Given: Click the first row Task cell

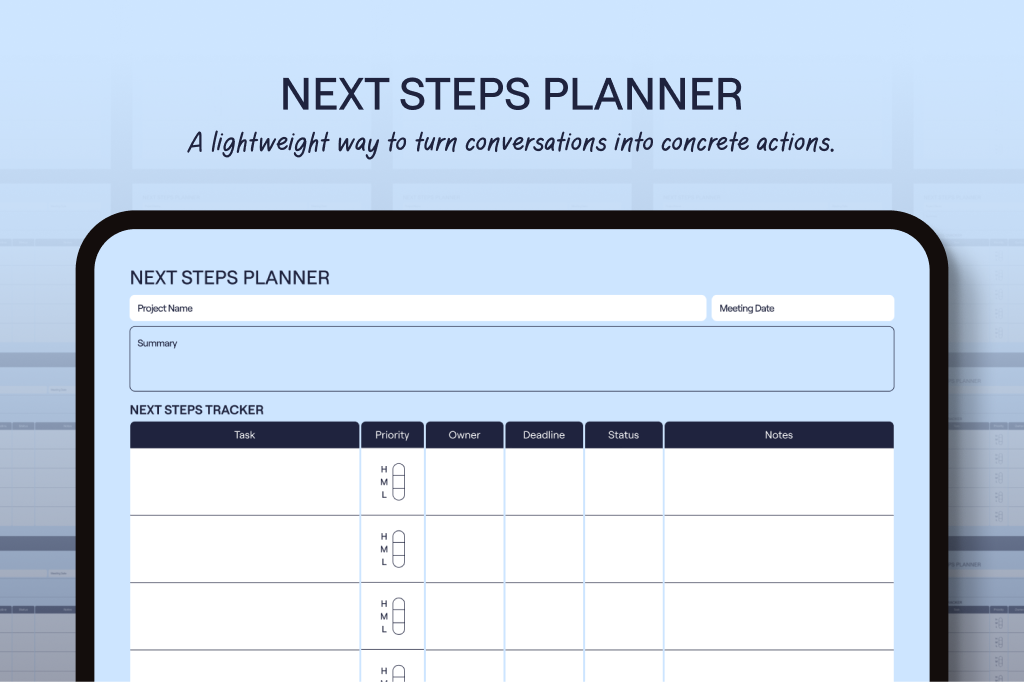Looking at the screenshot, I should (x=244, y=482).
